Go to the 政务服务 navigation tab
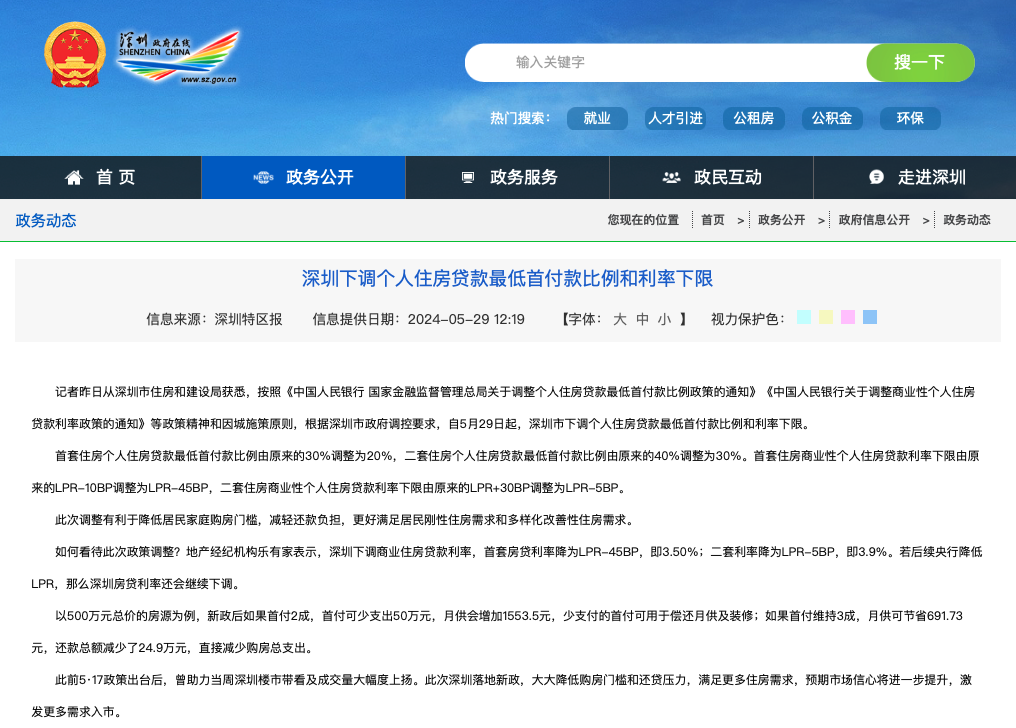 [x=507, y=177]
